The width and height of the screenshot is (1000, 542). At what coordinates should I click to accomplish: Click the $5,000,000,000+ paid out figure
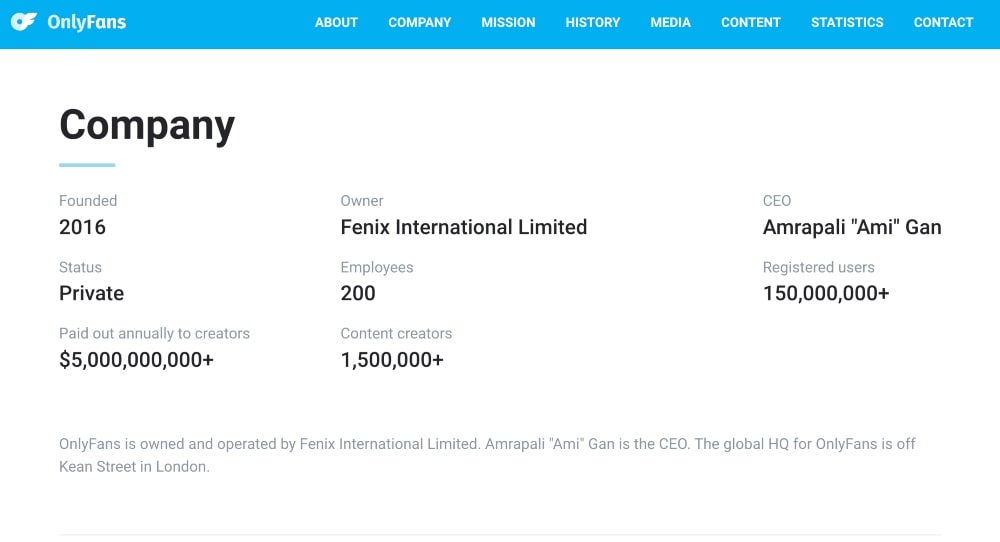coord(136,360)
